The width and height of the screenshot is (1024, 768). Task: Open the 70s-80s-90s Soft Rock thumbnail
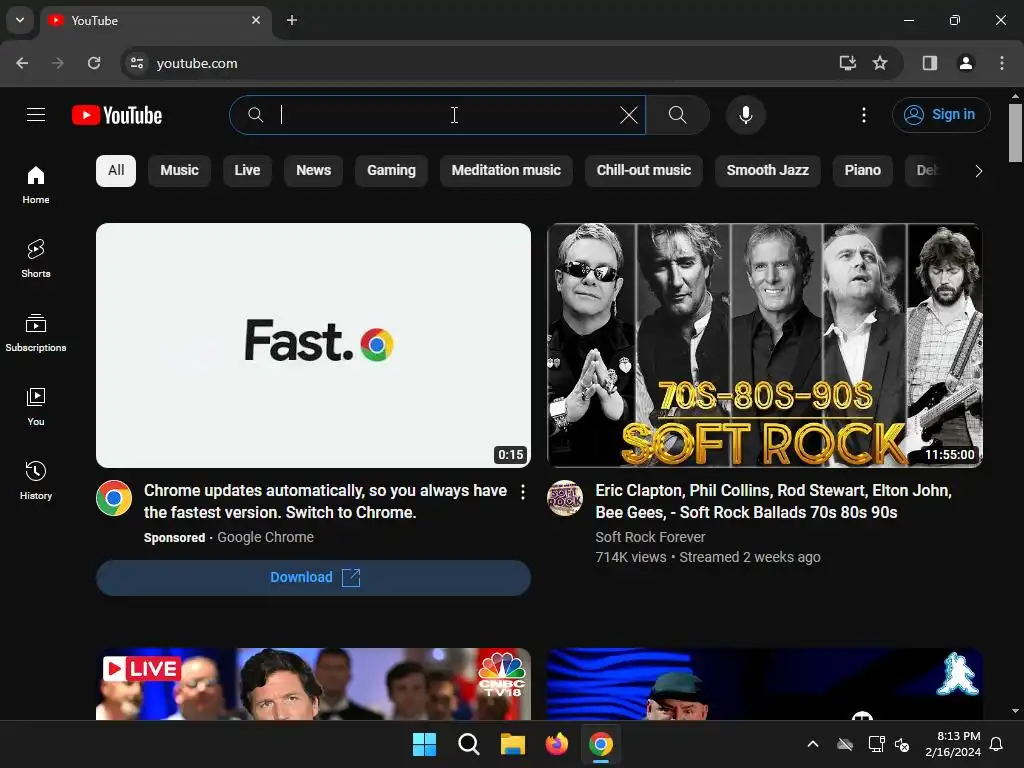765,345
